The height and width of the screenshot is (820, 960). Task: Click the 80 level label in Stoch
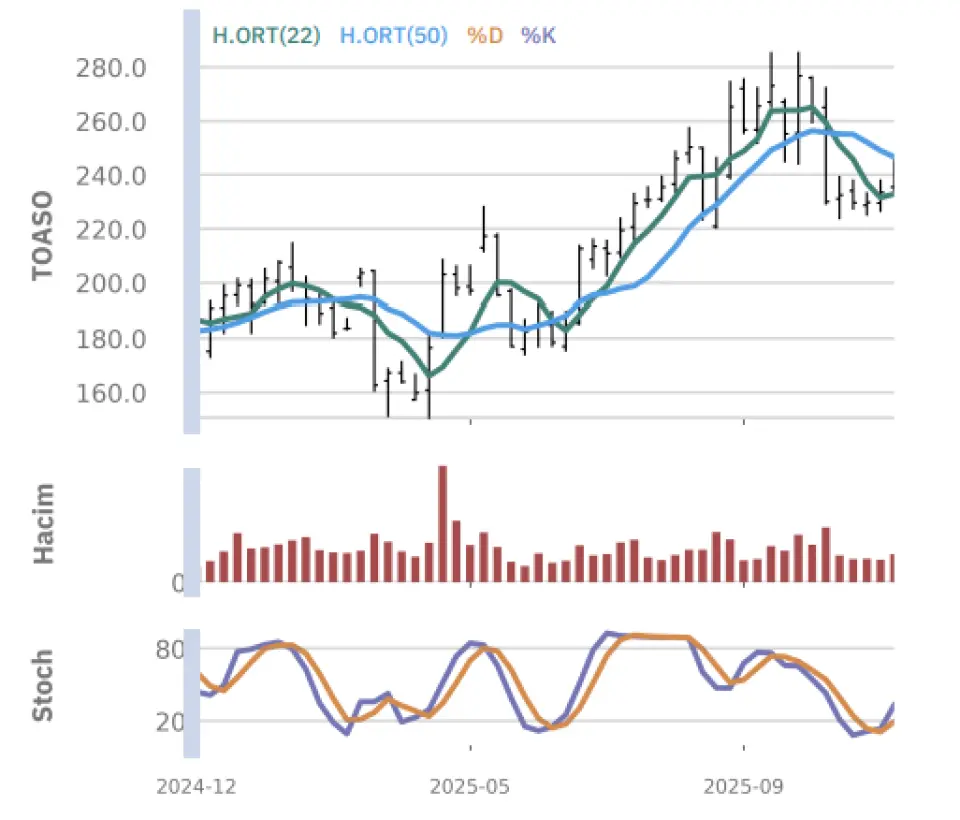[x=170, y=649]
